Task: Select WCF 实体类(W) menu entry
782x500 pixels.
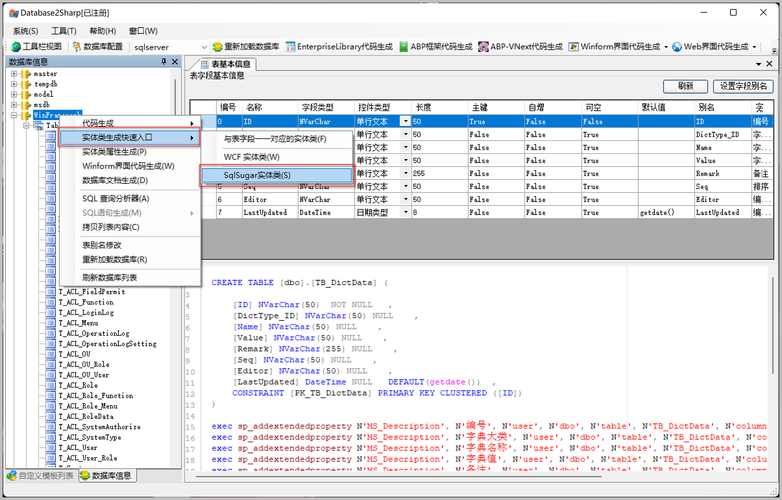Action: pyautogui.click(x=252, y=157)
